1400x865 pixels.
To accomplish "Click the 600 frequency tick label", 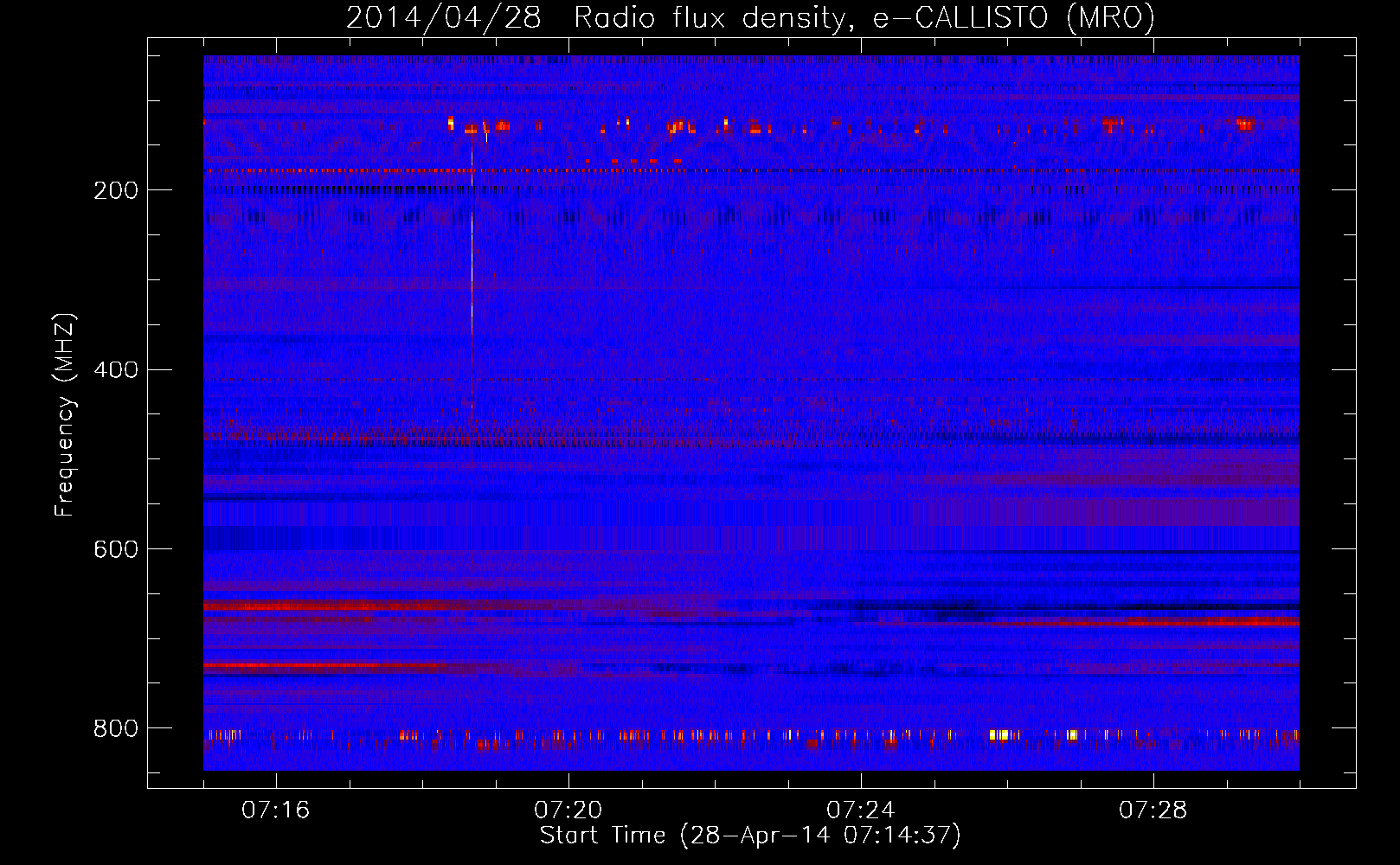I will coord(116,550).
